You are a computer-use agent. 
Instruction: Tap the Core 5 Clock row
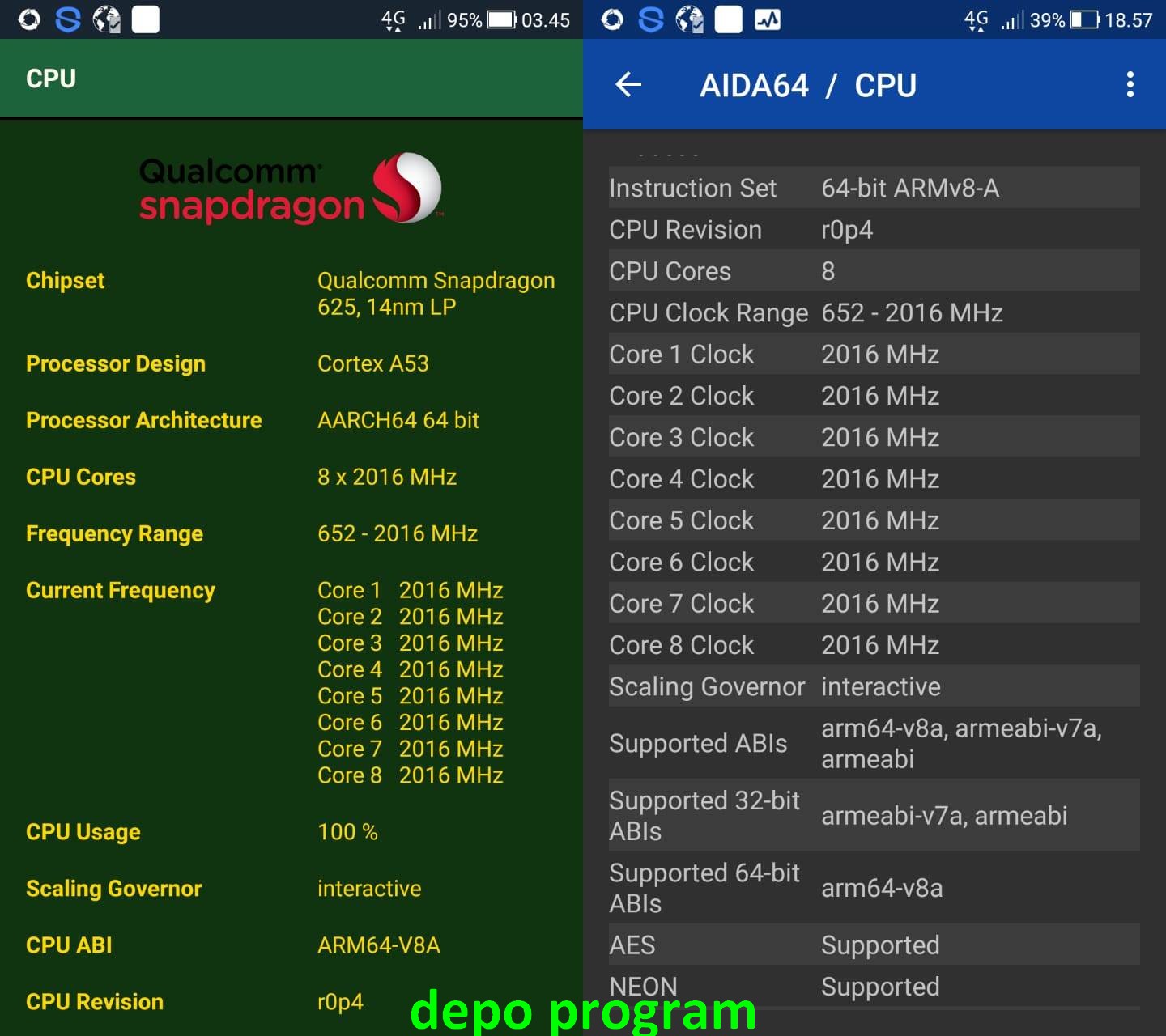[x=874, y=520]
